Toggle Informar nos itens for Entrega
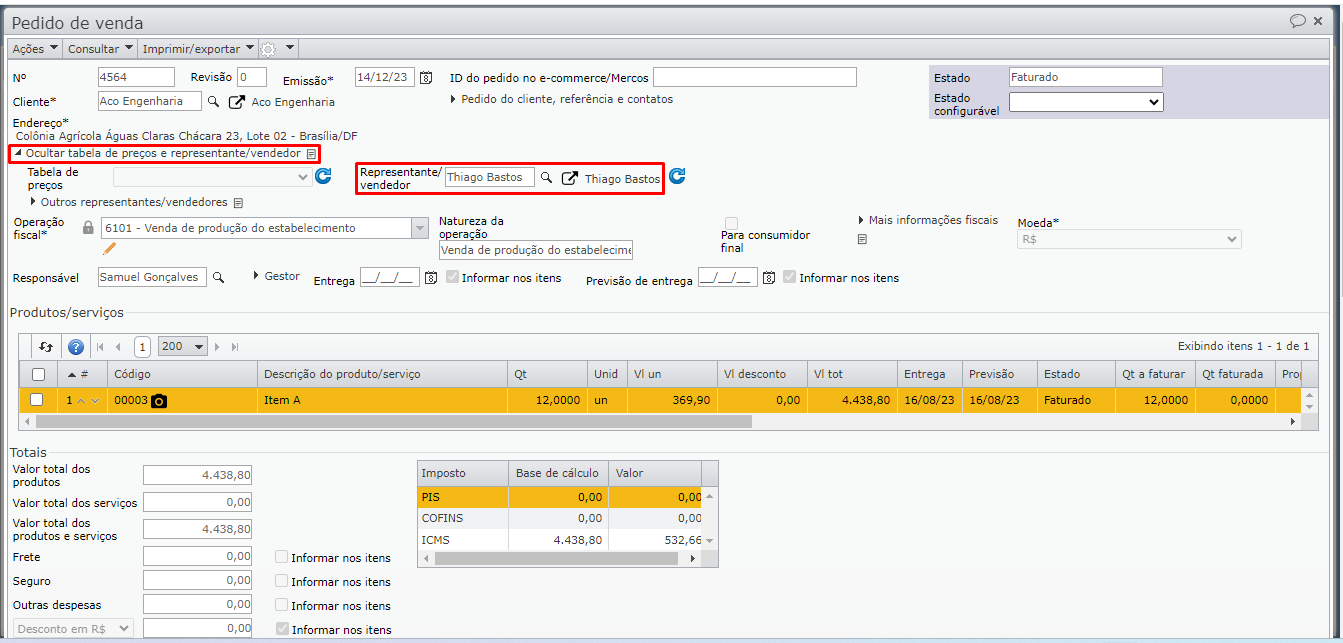 coord(453,277)
